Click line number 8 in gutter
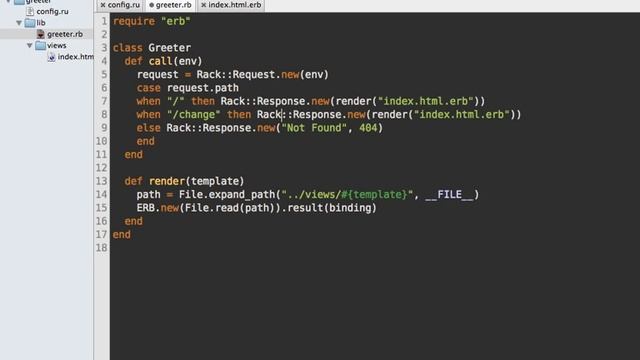 [x=104, y=115]
